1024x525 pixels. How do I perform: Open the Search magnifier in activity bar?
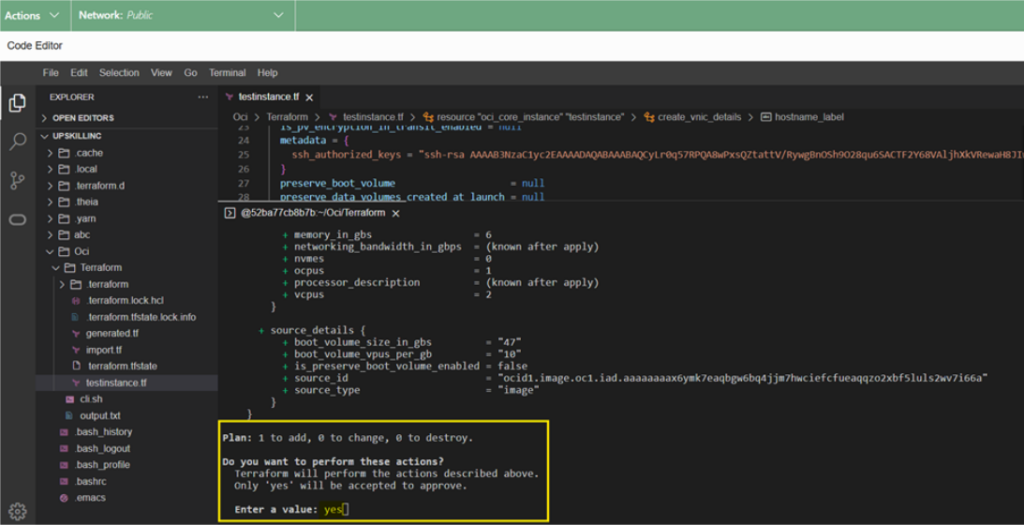click(x=18, y=140)
